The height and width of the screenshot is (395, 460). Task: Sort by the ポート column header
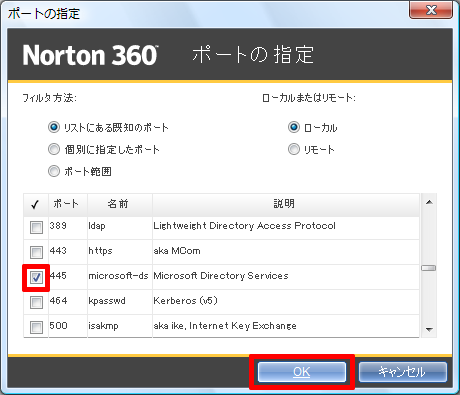68,204
